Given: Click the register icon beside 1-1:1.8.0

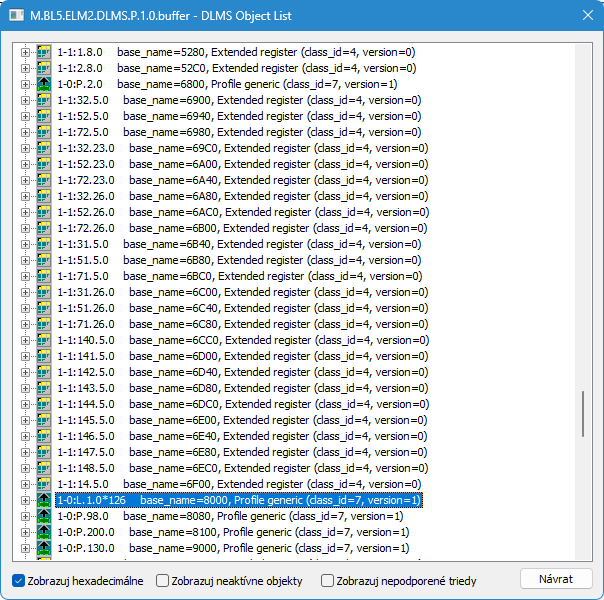Looking at the screenshot, I should 44,52.
